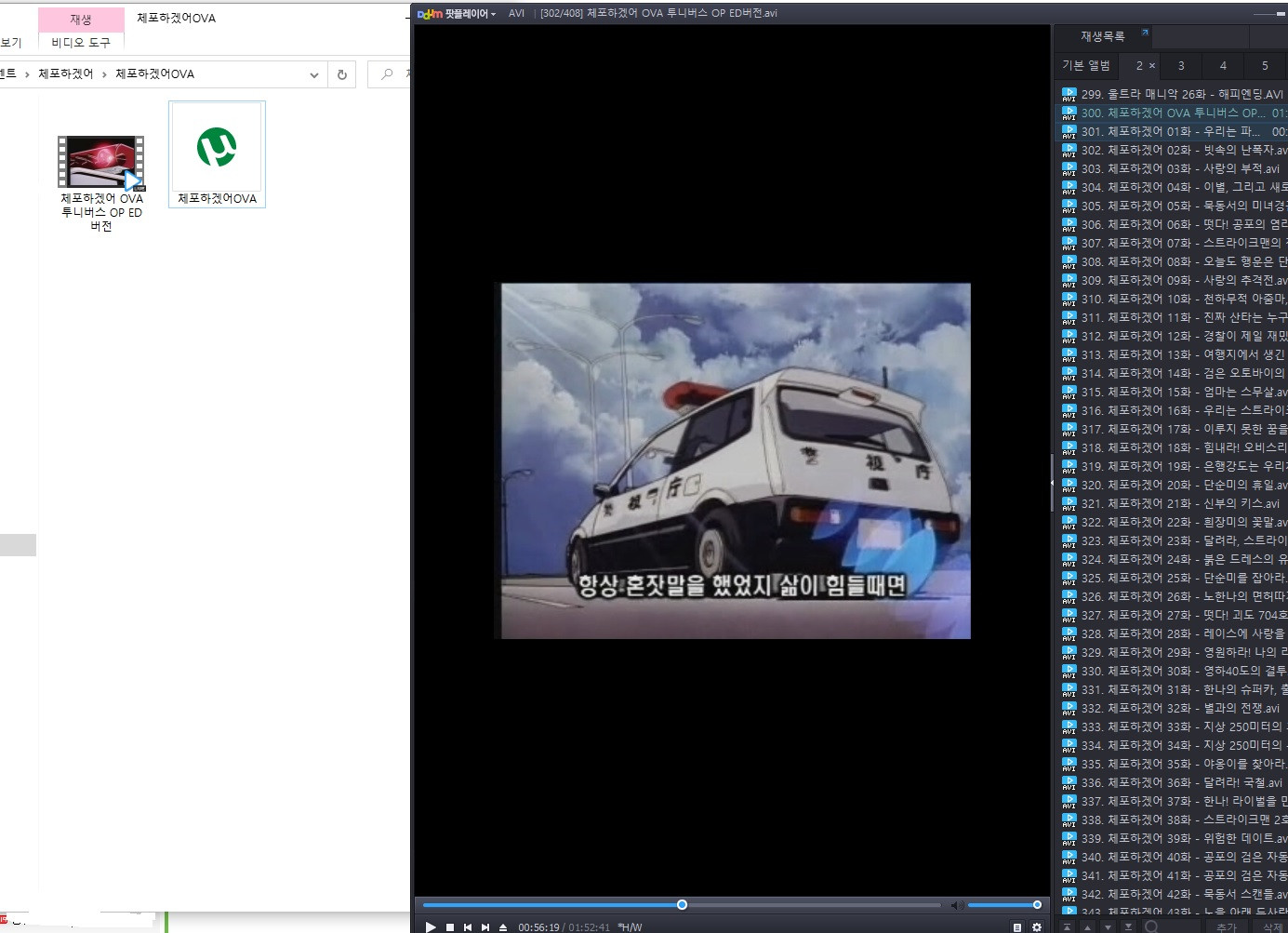Move playlist item up one position

click(1087, 926)
